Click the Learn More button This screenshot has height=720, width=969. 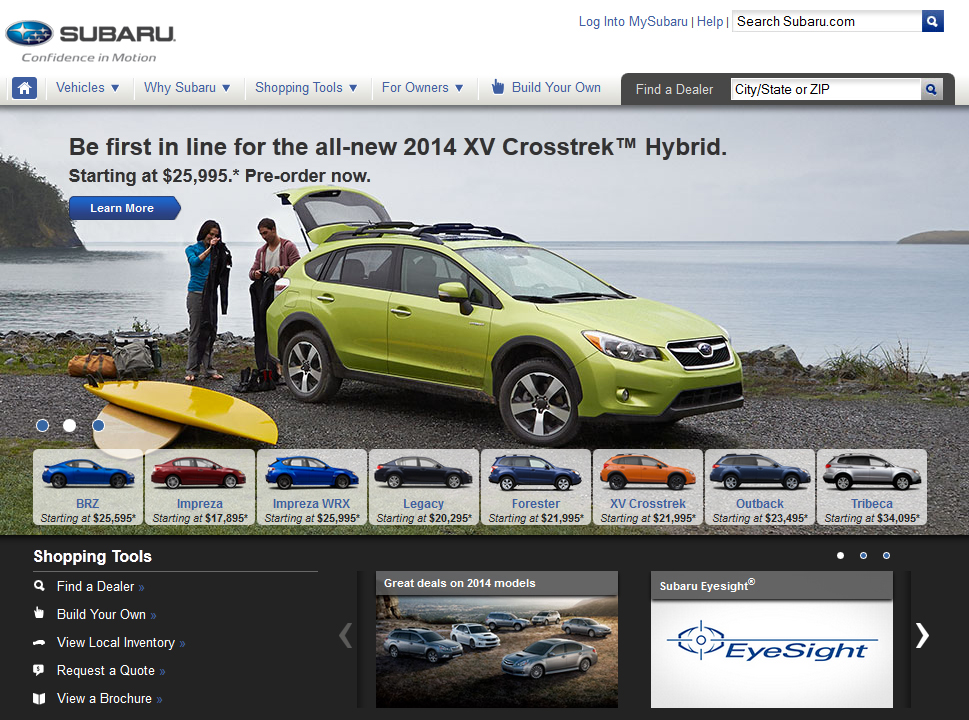pyautogui.click(x=123, y=208)
